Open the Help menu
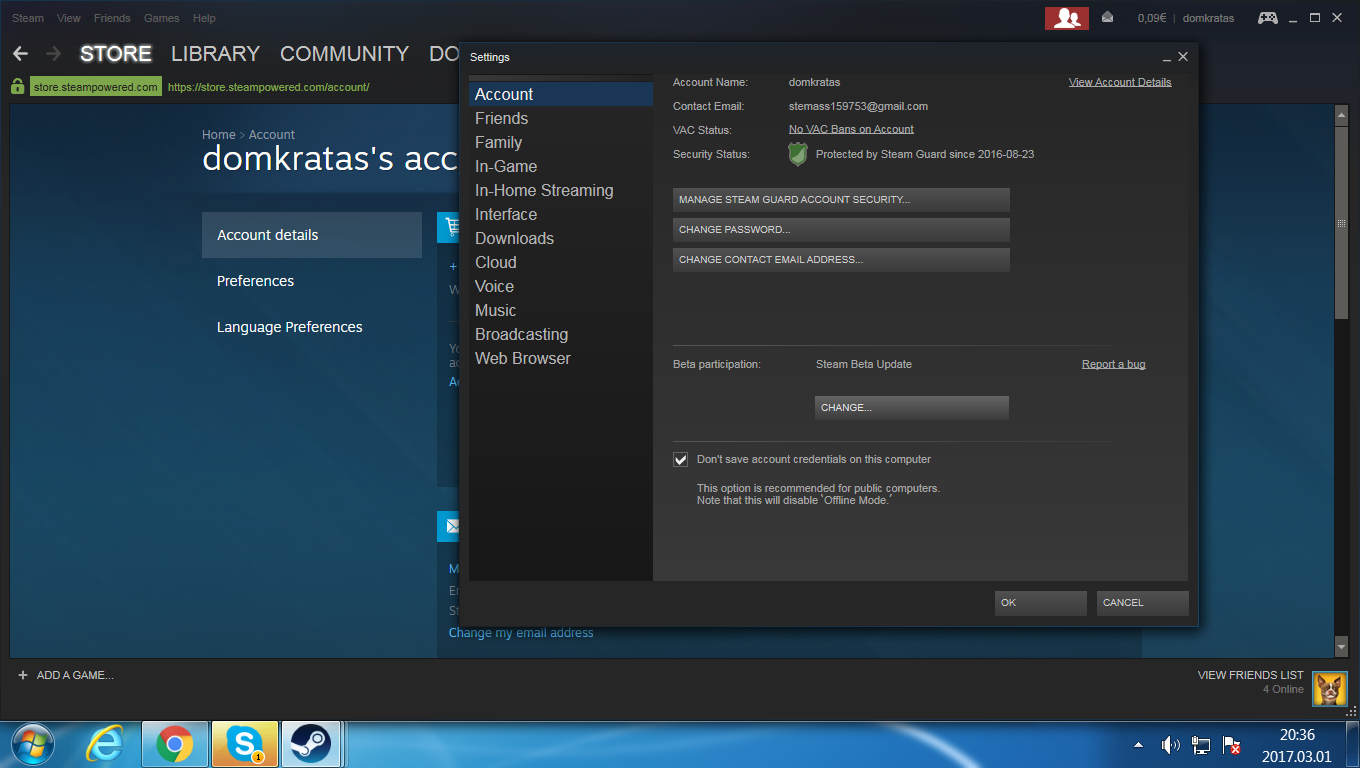The height and width of the screenshot is (768, 1360). tap(204, 18)
